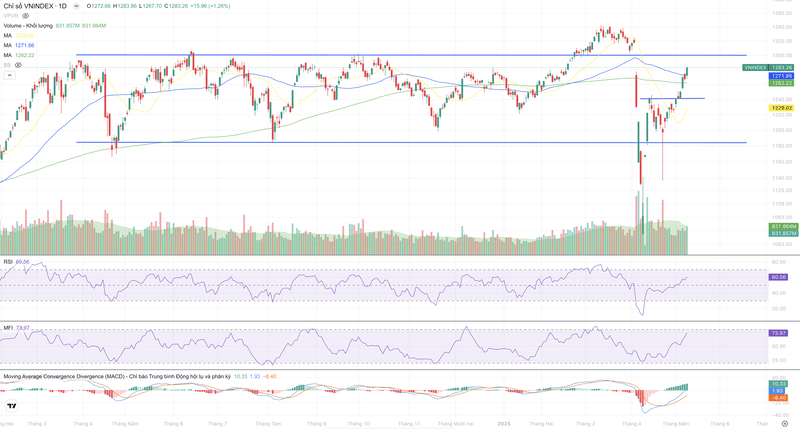Select the upper horizontal resistance line near 1300

point(411,55)
